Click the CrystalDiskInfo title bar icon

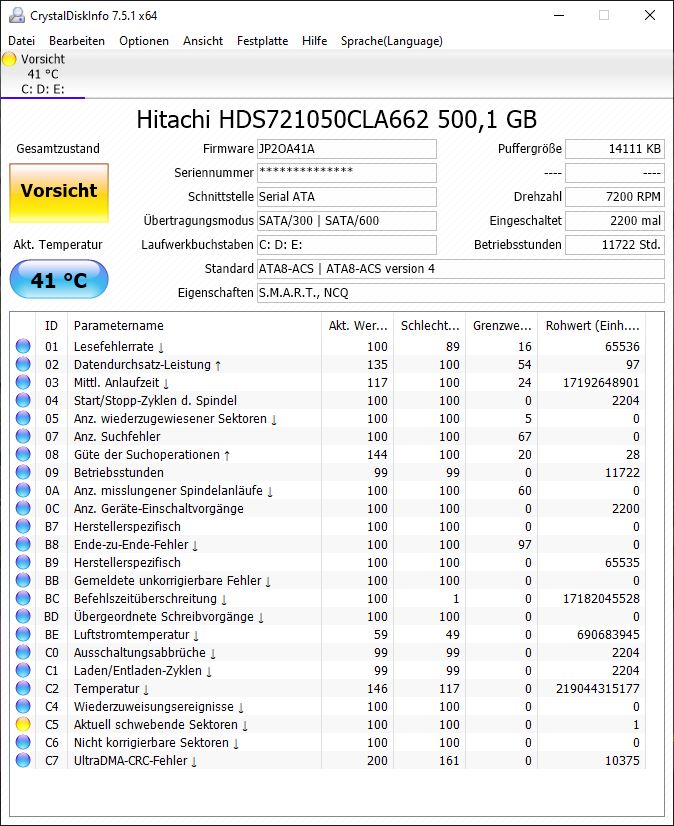click(x=17, y=15)
